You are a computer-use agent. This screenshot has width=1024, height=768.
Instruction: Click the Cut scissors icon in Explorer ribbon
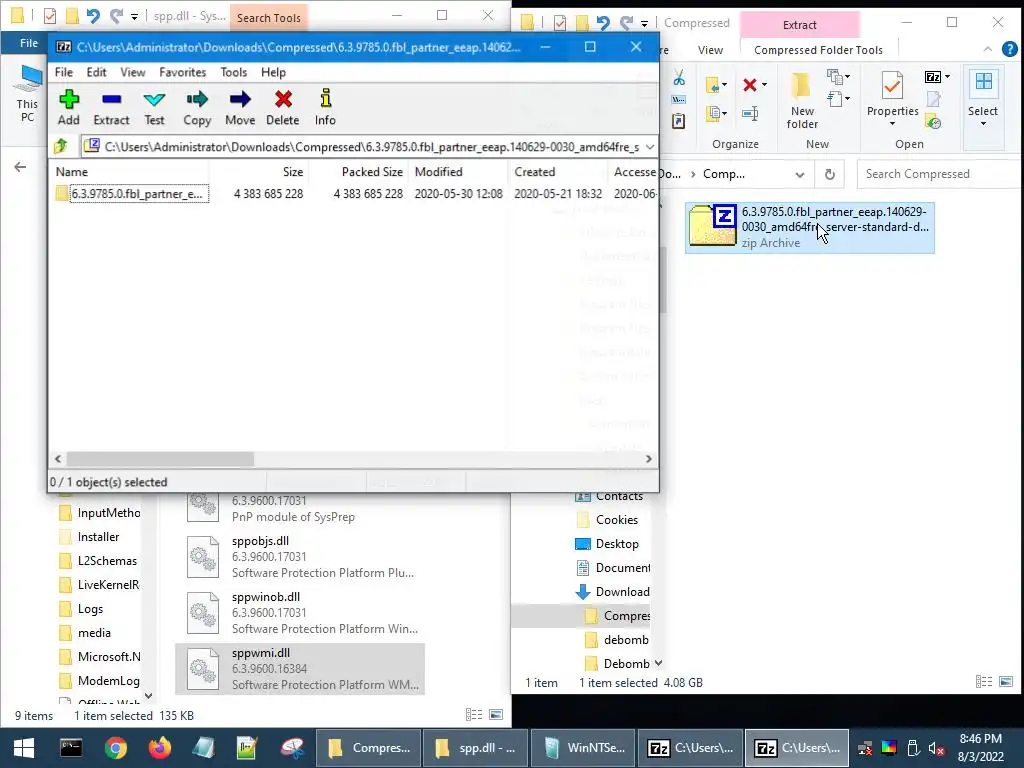(x=679, y=78)
